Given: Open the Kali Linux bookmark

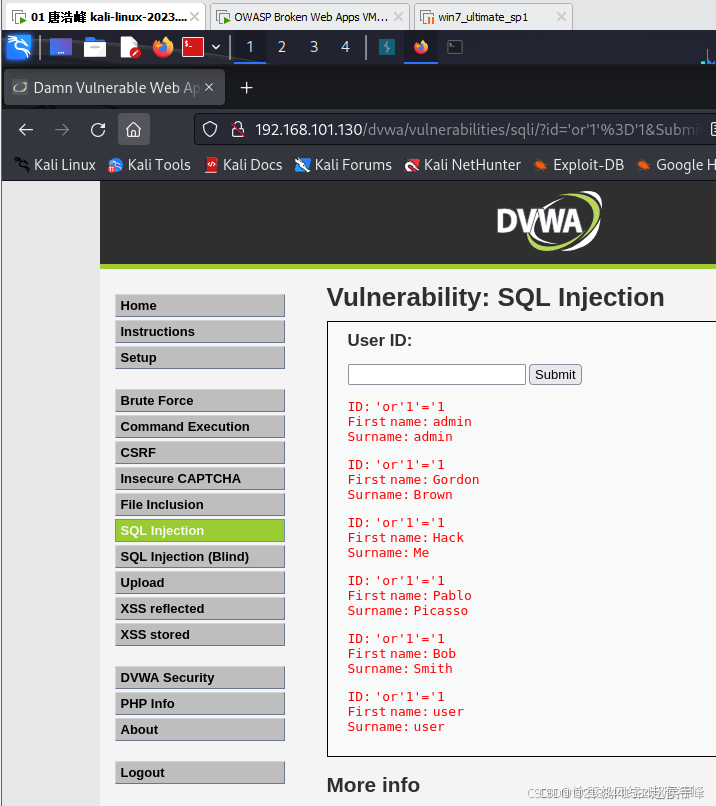Looking at the screenshot, I should [54, 165].
